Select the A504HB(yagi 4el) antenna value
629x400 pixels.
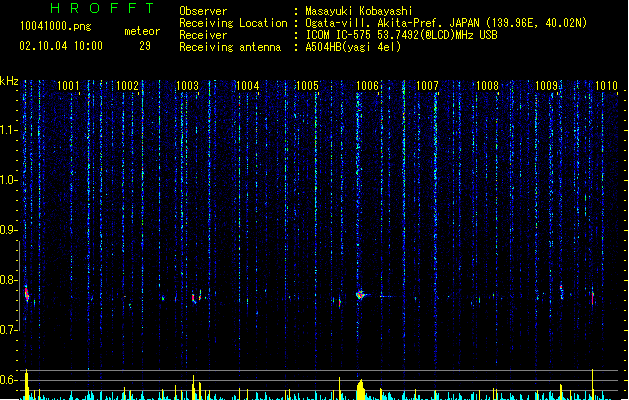[x=353, y=47]
